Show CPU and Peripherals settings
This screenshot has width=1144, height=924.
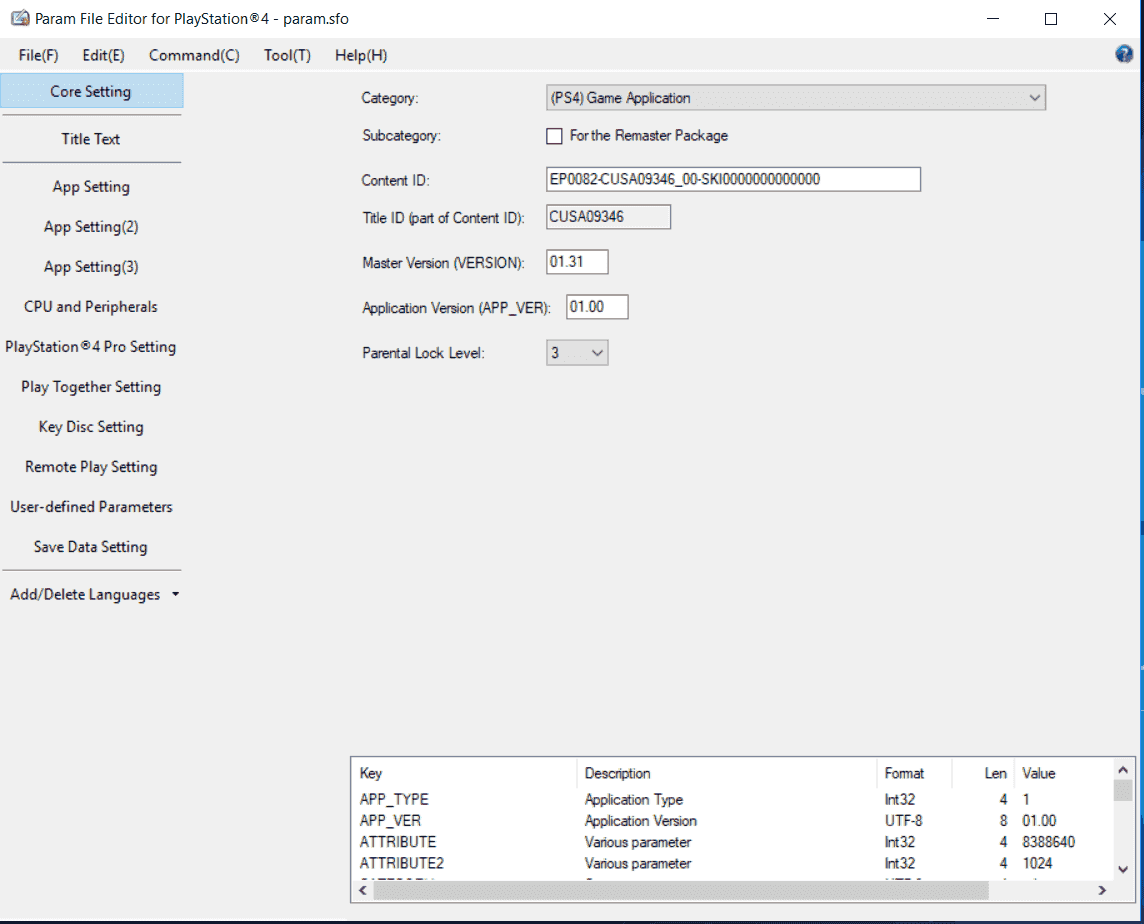pyautogui.click(x=91, y=307)
